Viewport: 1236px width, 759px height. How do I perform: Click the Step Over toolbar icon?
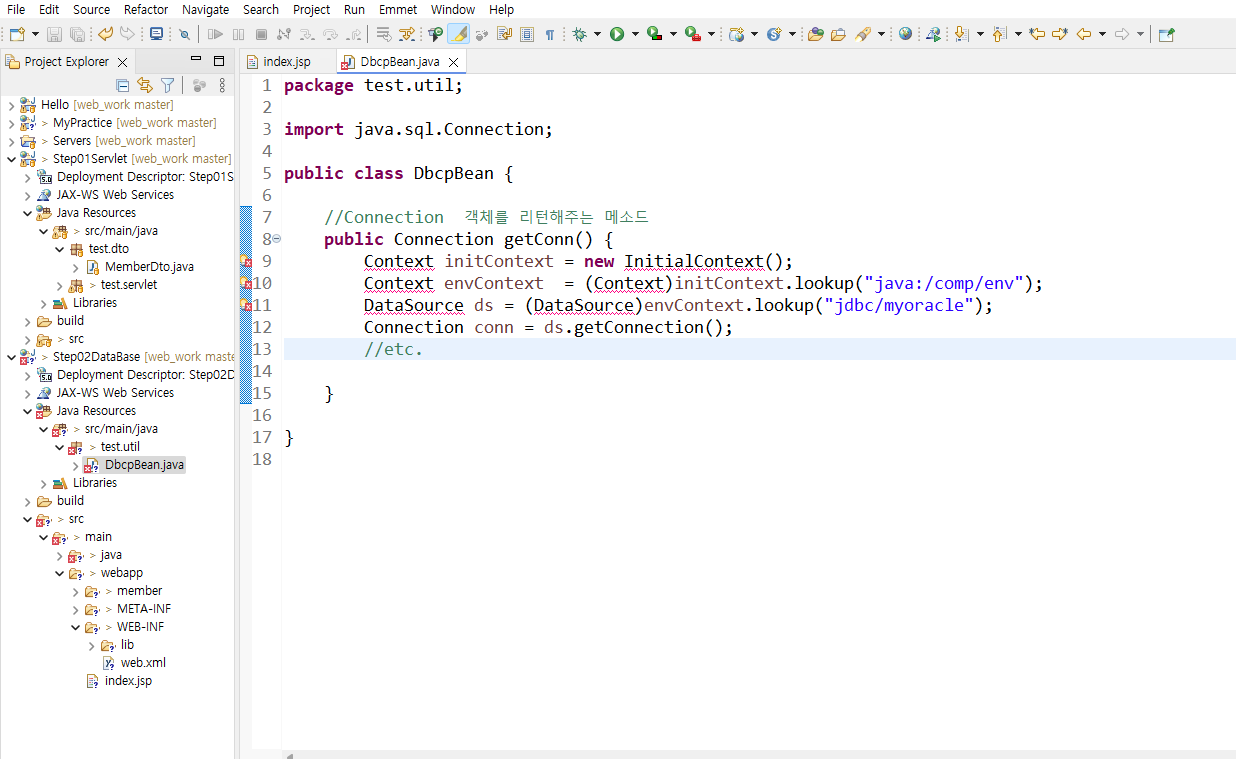329,34
